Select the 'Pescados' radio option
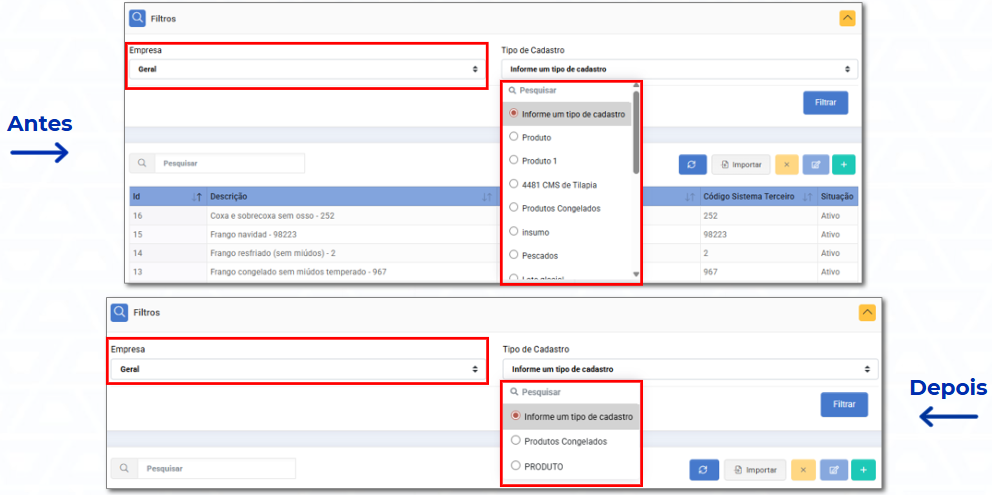The image size is (992, 495). coord(514,255)
